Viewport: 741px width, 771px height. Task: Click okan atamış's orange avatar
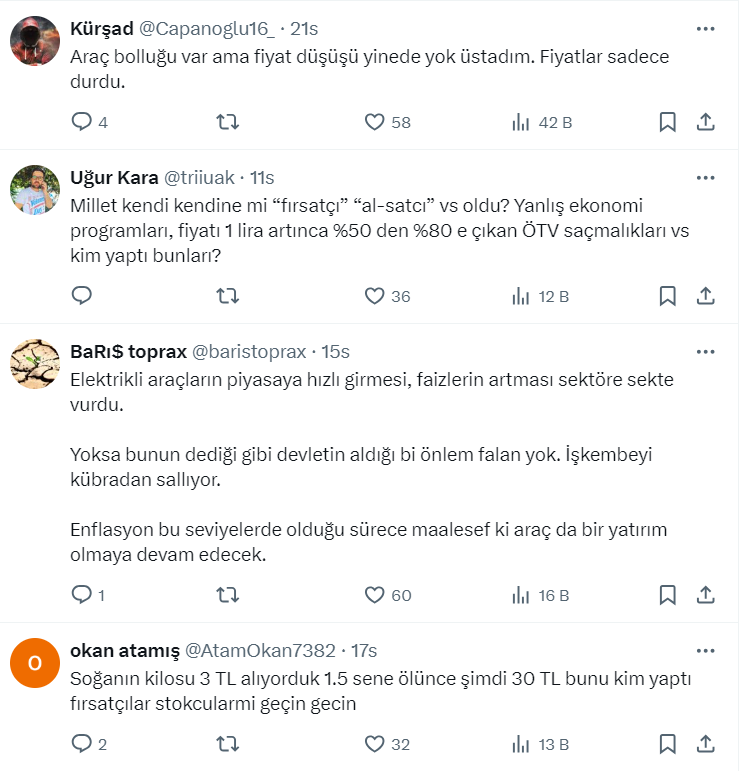pyautogui.click(x=35, y=663)
